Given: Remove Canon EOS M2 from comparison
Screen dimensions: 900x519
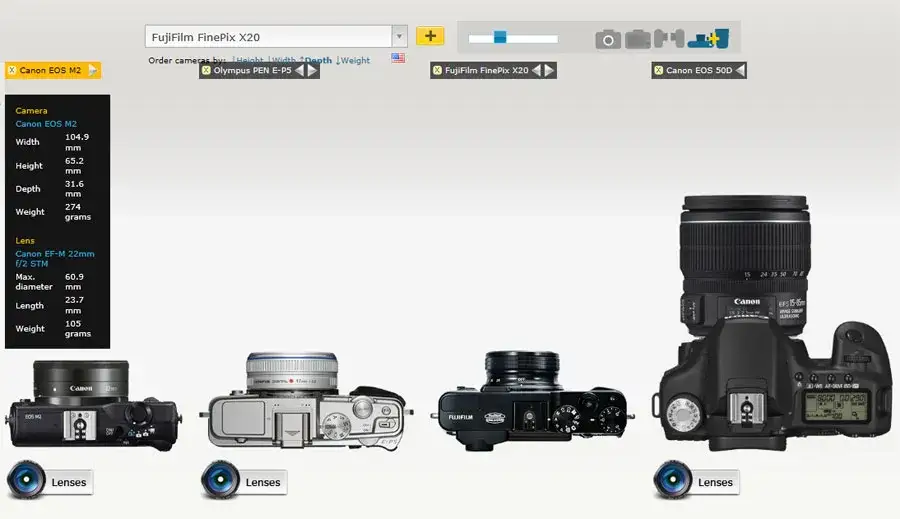Looking at the screenshot, I should pyautogui.click(x=12, y=71).
